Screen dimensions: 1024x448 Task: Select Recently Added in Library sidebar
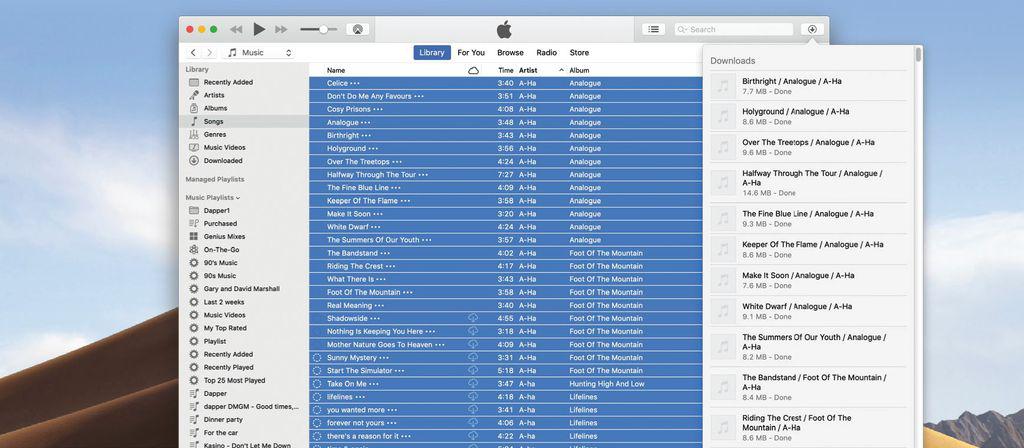tap(244, 82)
